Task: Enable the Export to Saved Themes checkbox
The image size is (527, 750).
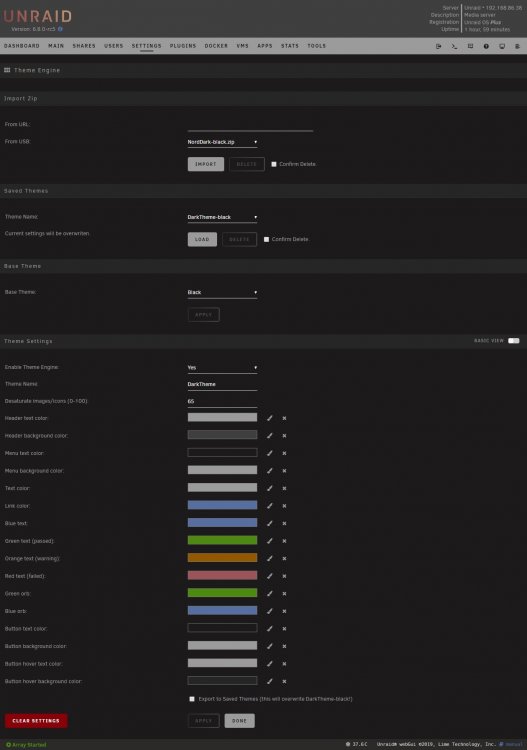Action: [192, 699]
